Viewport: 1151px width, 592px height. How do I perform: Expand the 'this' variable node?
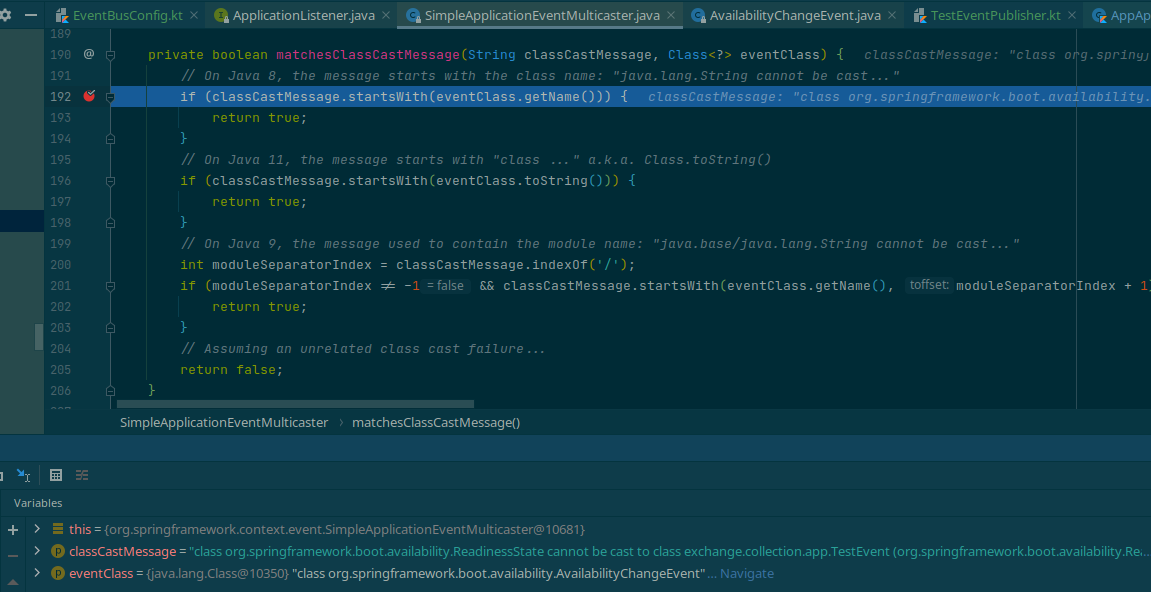point(37,529)
